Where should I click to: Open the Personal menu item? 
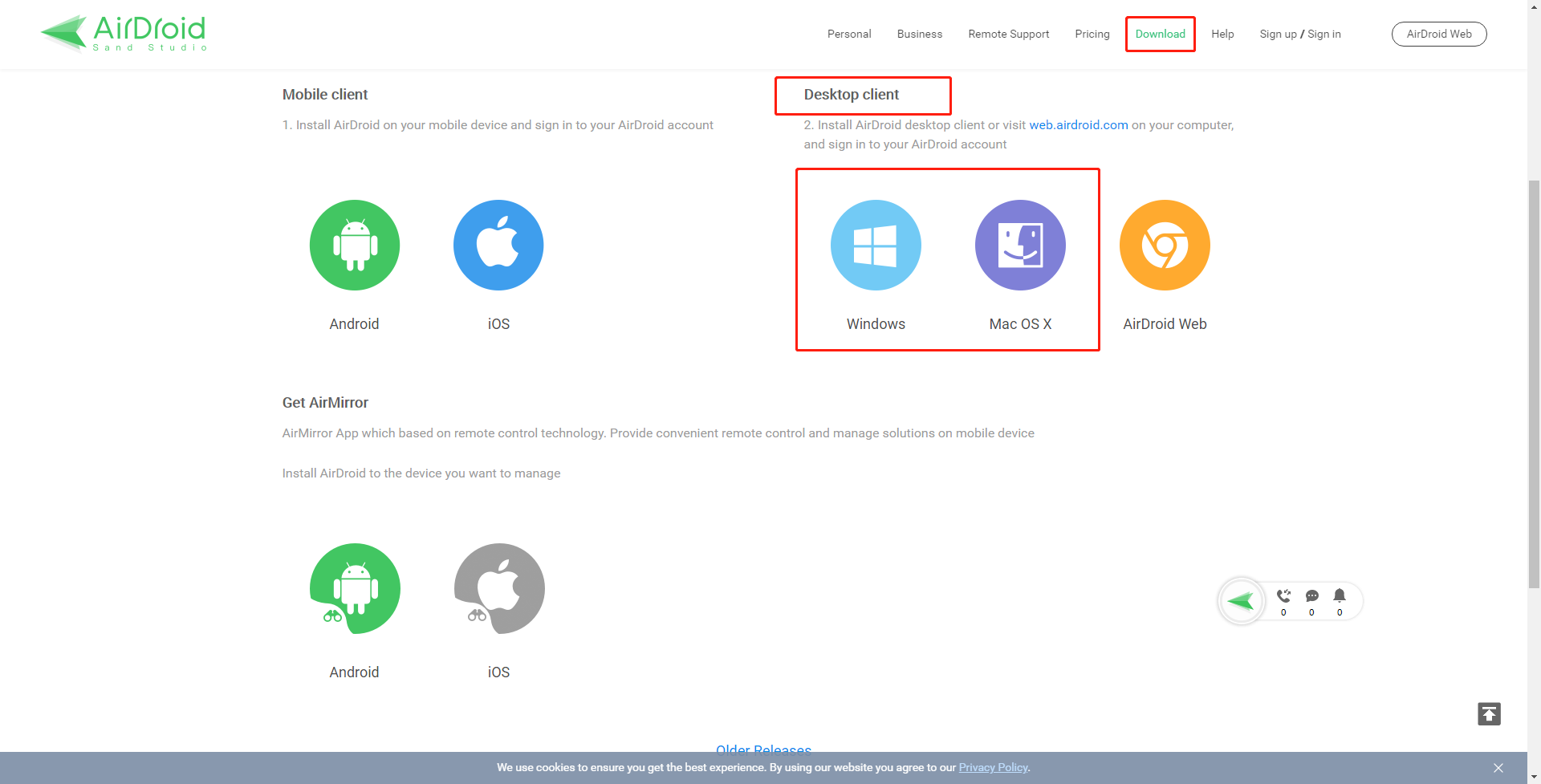pos(849,34)
